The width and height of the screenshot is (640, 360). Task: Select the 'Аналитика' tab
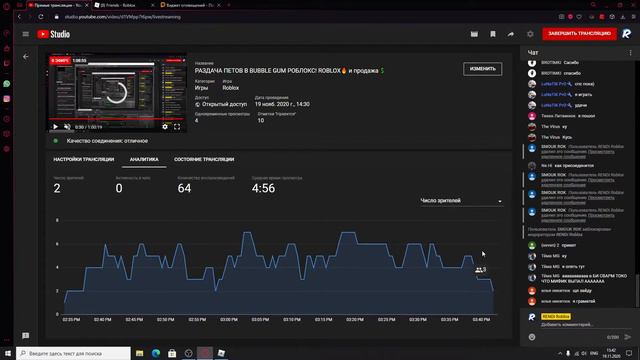[x=144, y=160]
